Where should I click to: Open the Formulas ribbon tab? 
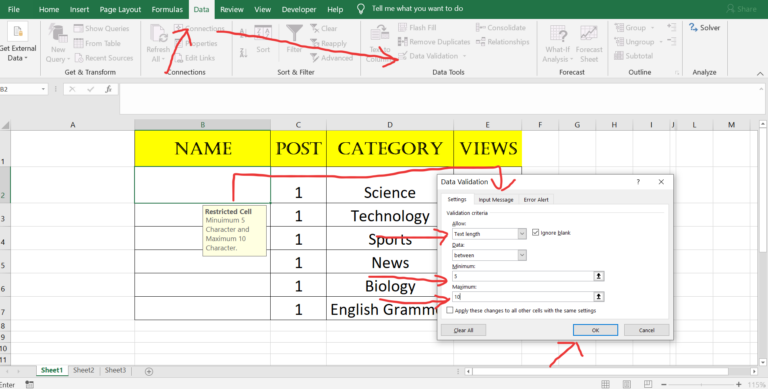tap(167, 9)
